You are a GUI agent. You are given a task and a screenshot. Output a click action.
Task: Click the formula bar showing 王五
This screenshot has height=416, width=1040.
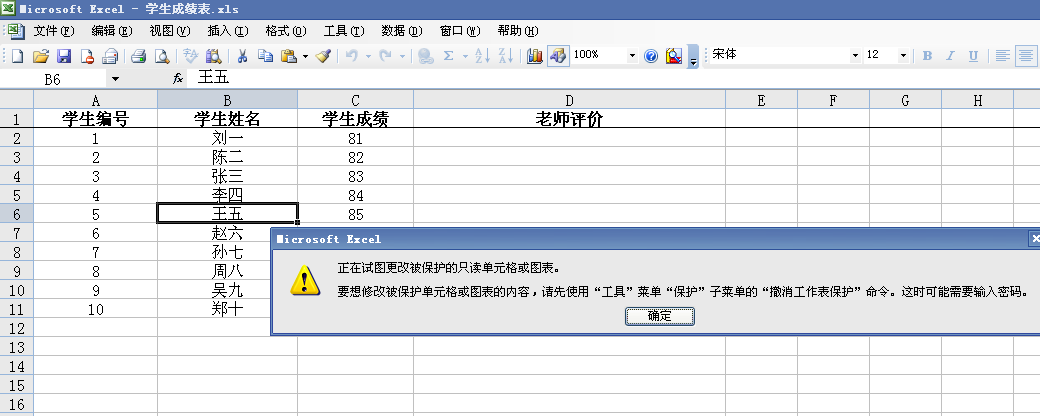click(614, 79)
